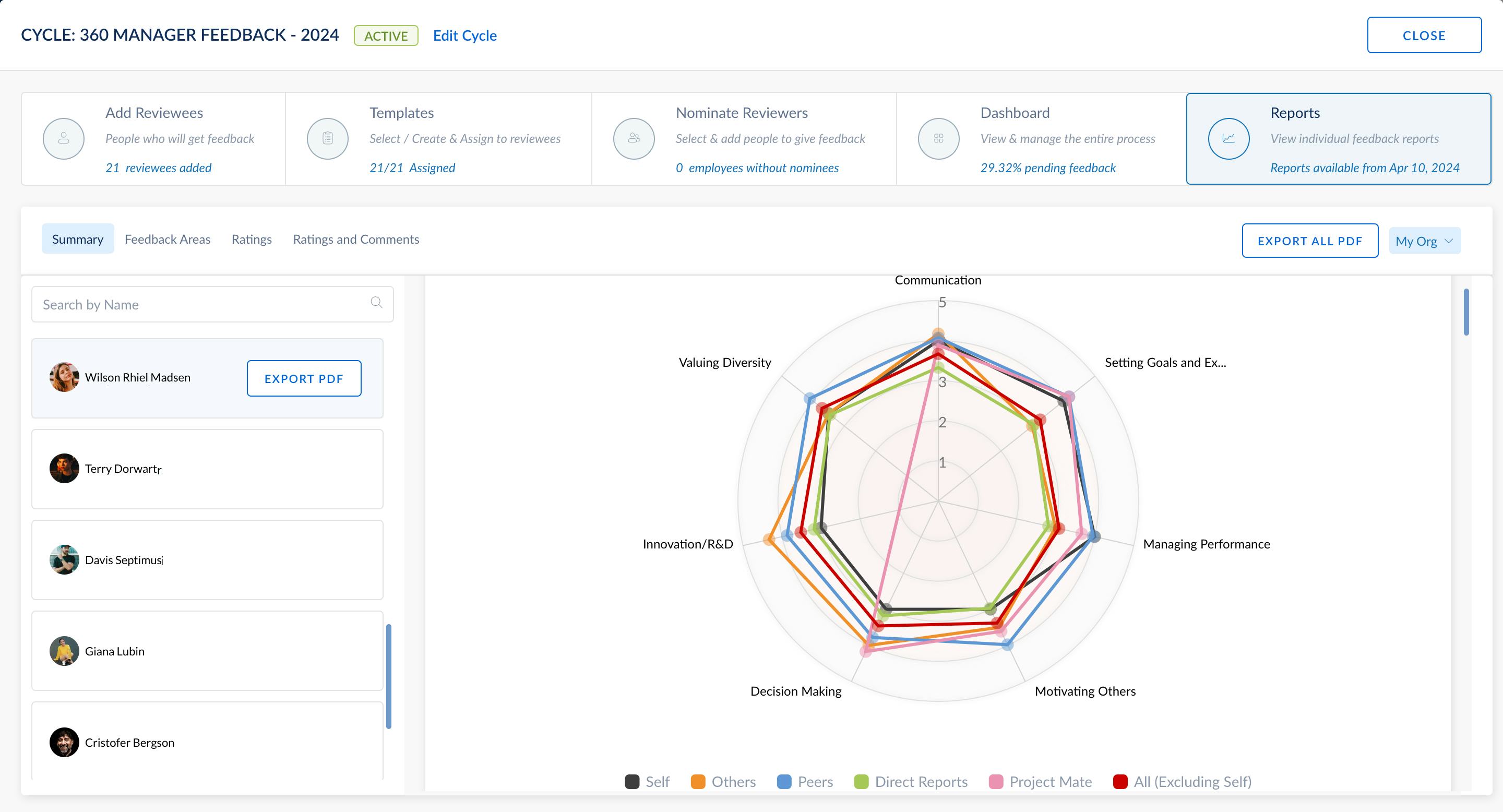Click the Nominate Reviewers people icon

pos(633,138)
